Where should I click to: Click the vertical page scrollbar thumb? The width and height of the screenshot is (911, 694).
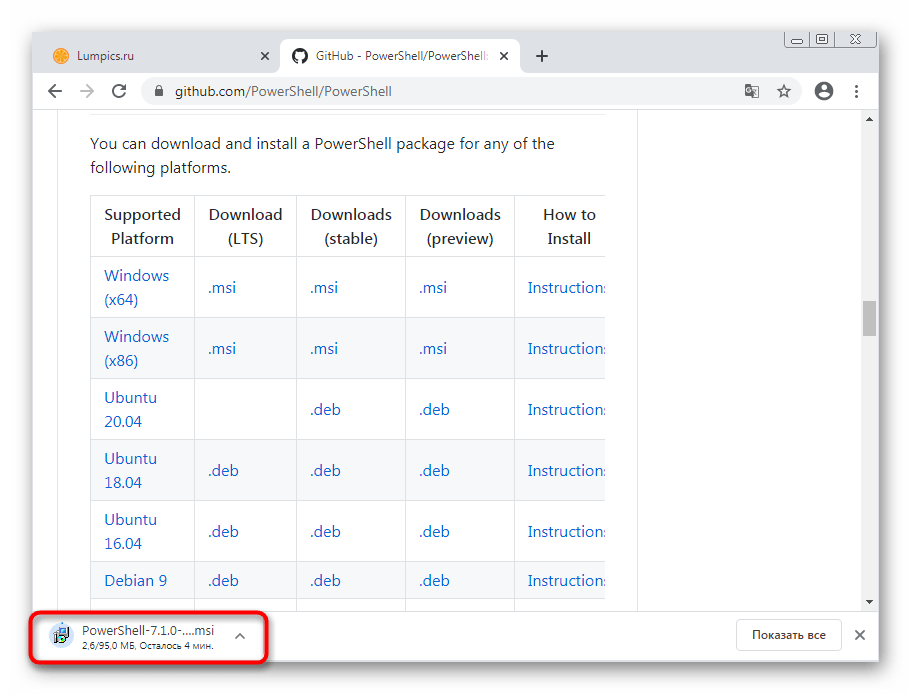(869, 318)
